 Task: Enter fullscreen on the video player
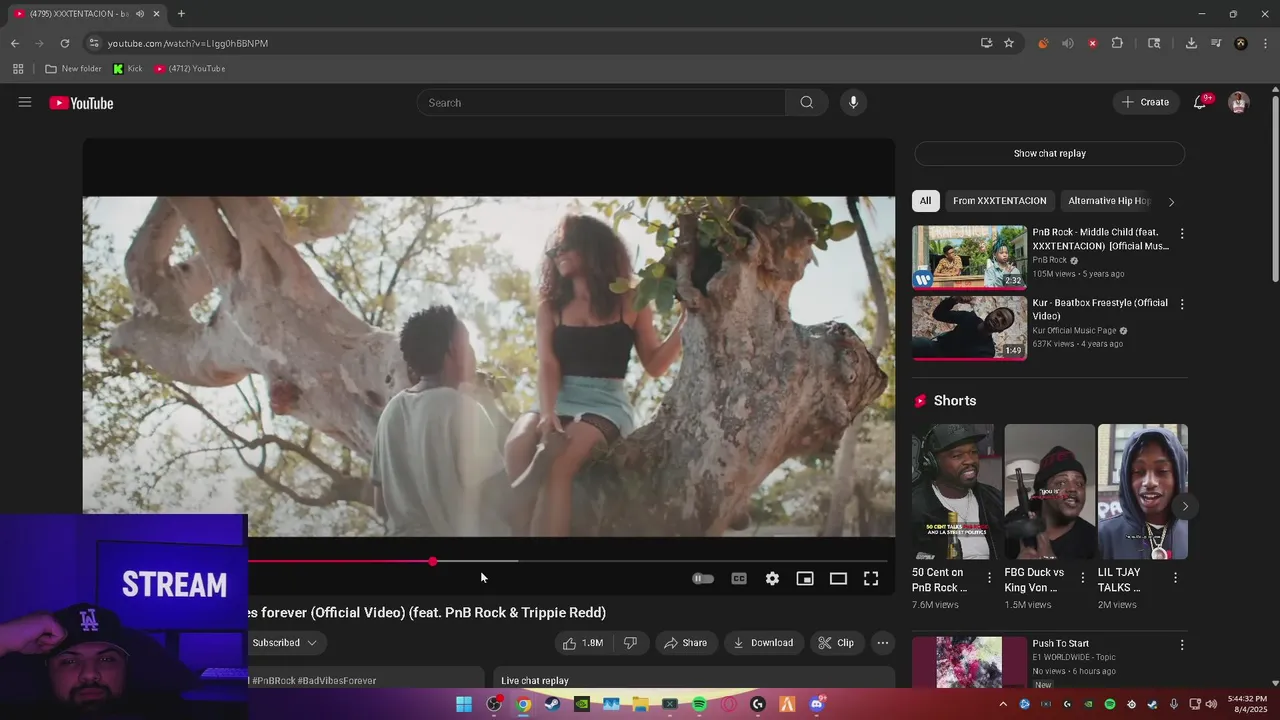pos(871,579)
